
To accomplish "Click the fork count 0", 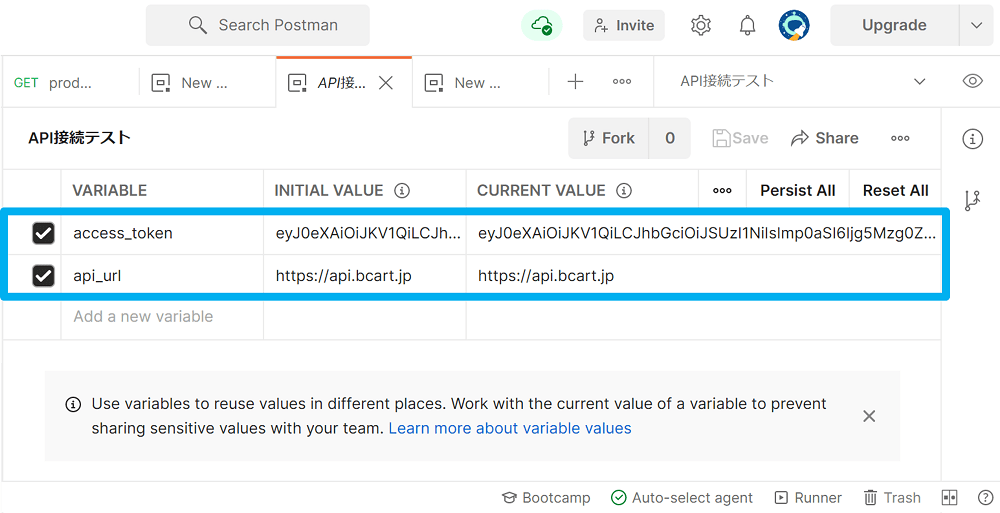I will 670,138.
